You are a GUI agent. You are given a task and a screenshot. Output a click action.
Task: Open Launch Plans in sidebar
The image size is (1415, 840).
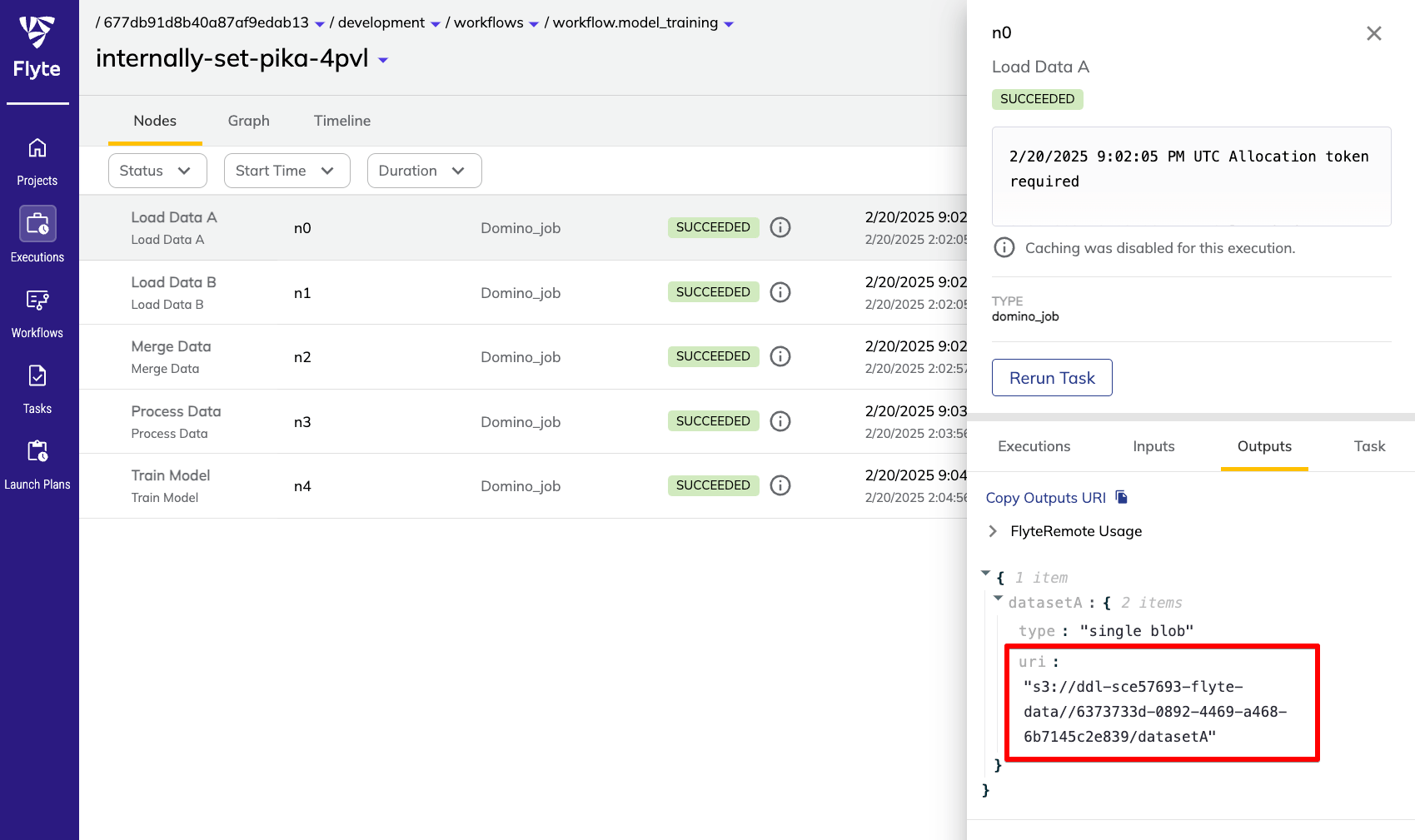pyautogui.click(x=37, y=465)
